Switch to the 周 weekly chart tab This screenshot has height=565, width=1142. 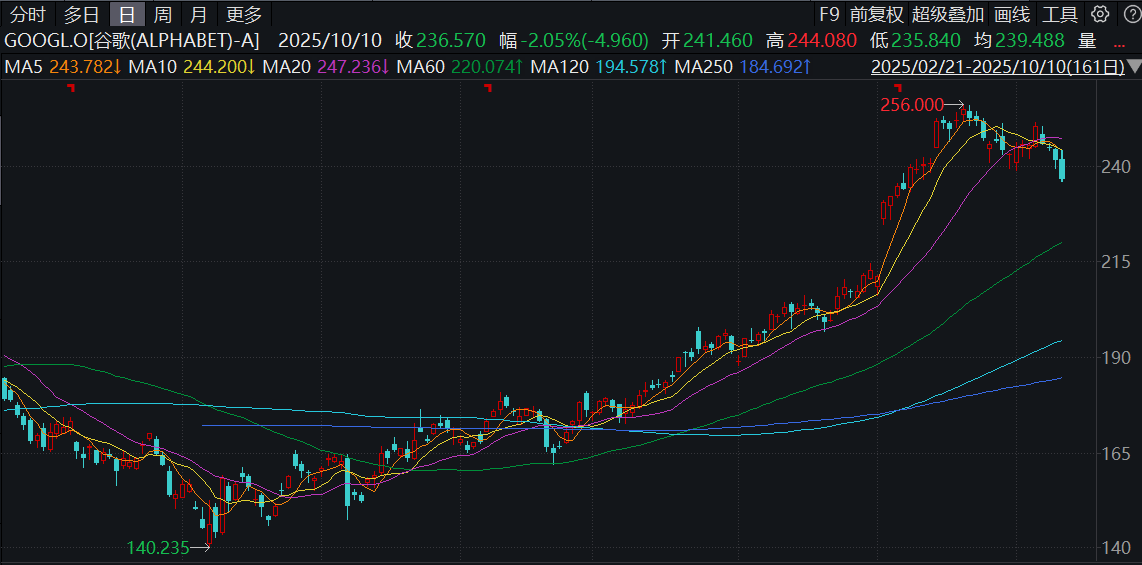point(163,14)
